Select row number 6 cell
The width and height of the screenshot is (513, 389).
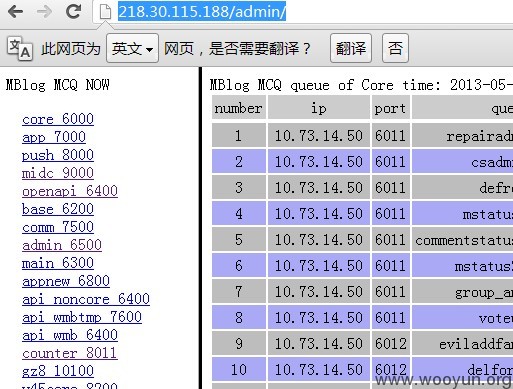239,265
